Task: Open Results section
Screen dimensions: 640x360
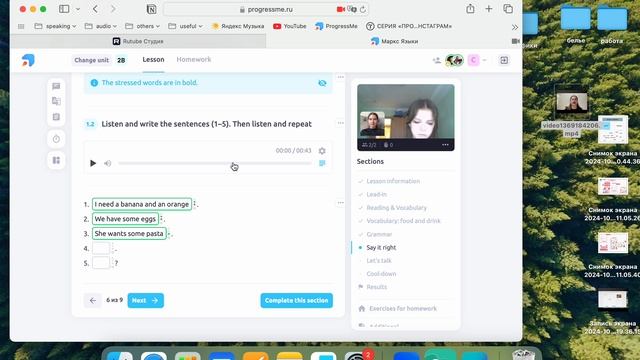Action: (376, 287)
